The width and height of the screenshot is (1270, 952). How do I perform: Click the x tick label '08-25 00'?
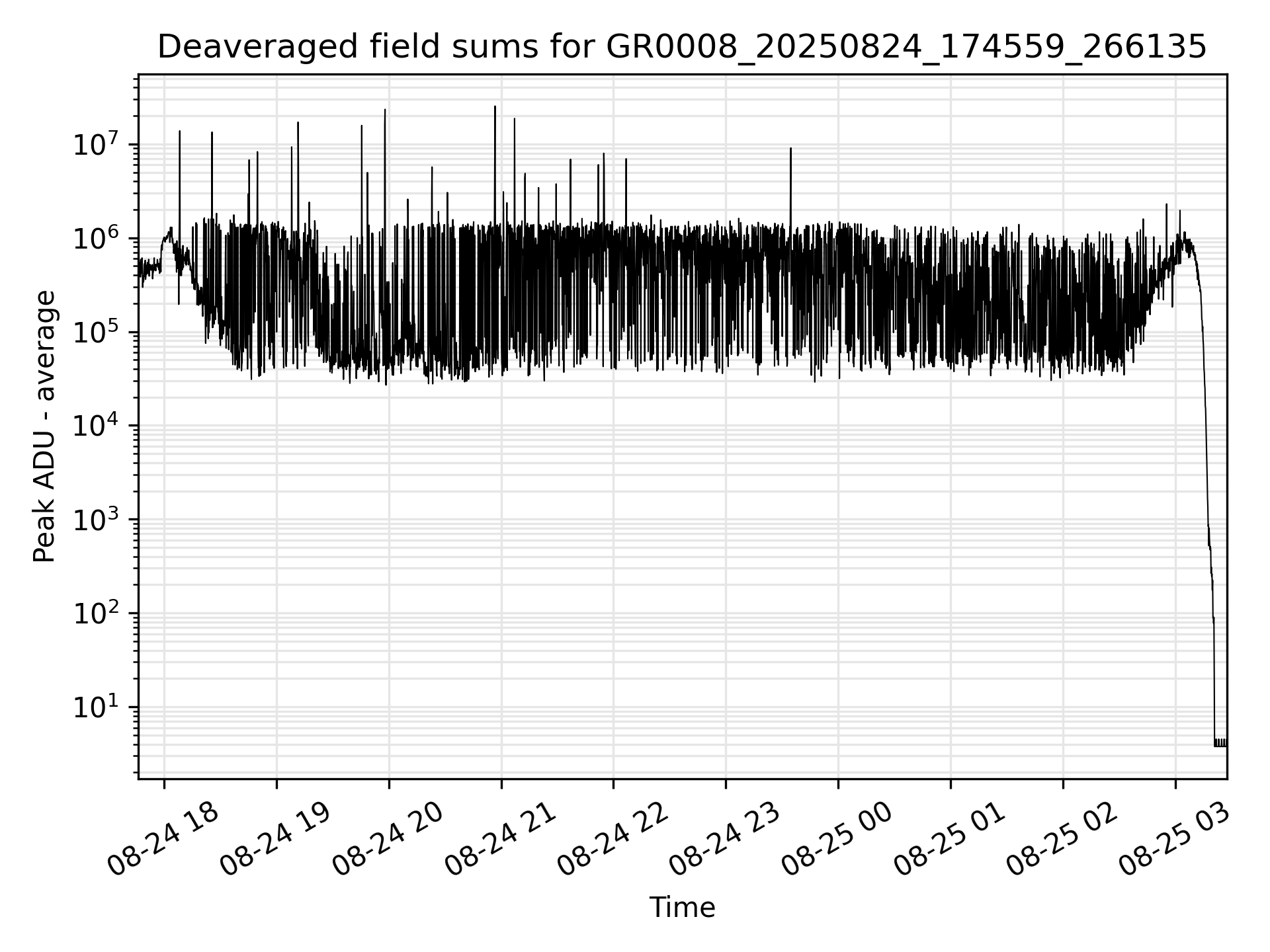pos(837,839)
